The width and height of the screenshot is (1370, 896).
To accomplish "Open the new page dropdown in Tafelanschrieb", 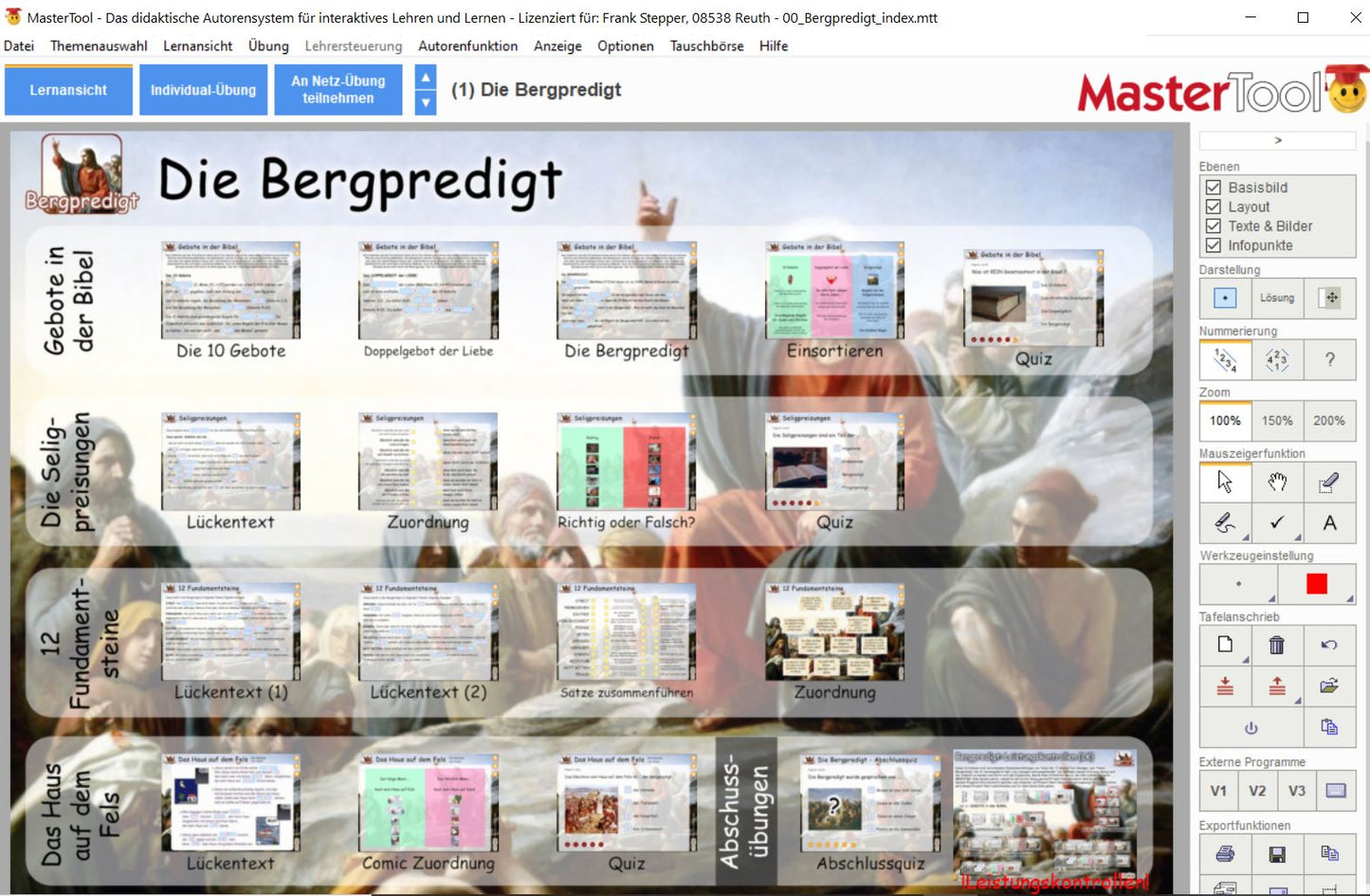I will (x=1246, y=660).
